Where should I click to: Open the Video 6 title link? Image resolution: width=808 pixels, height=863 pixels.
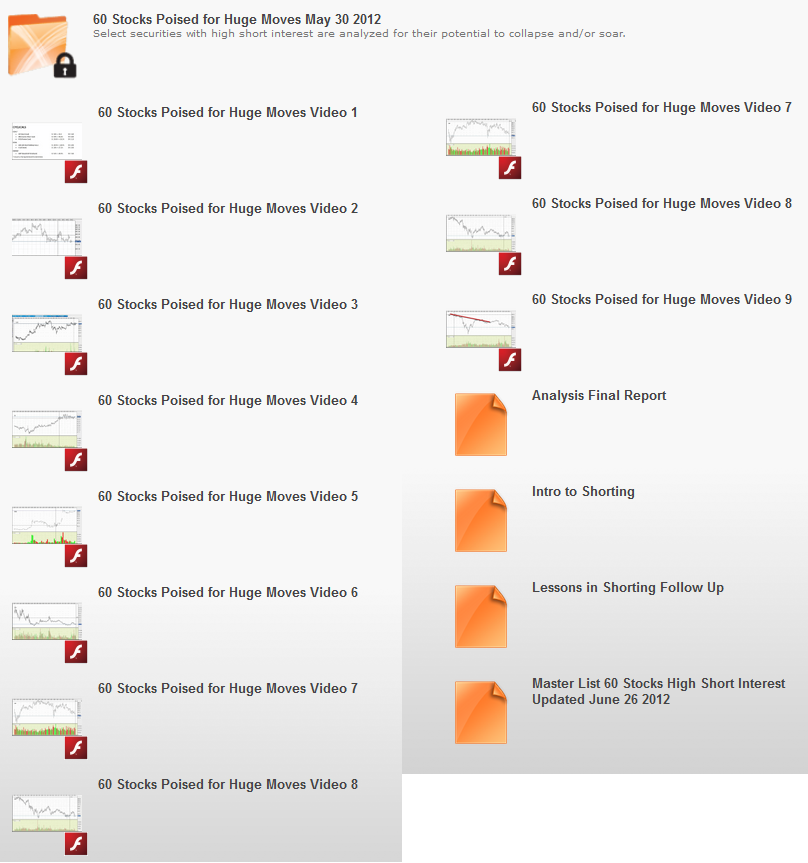(228, 593)
